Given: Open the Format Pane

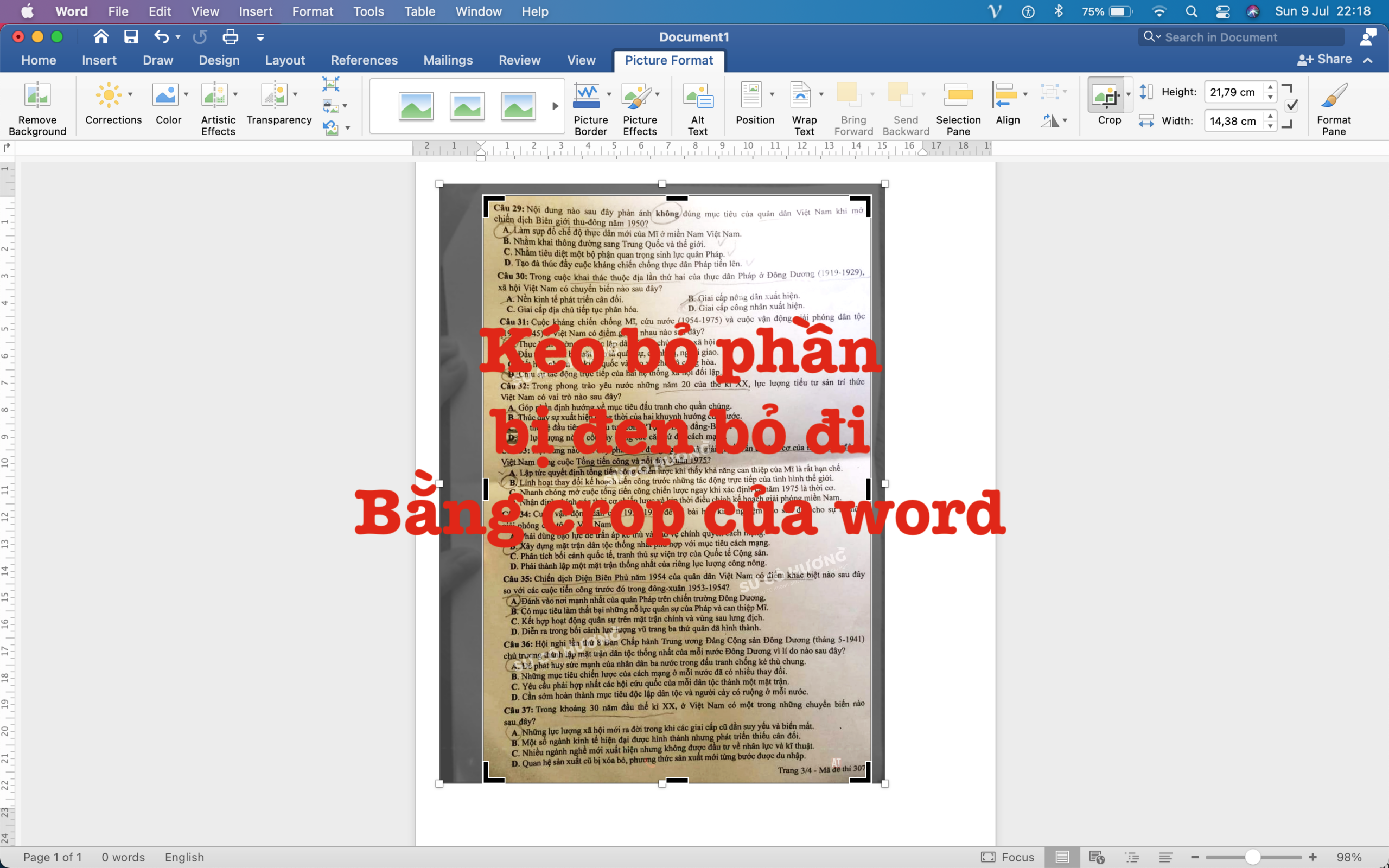Looking at the screenshot, I should (1334, 108).
